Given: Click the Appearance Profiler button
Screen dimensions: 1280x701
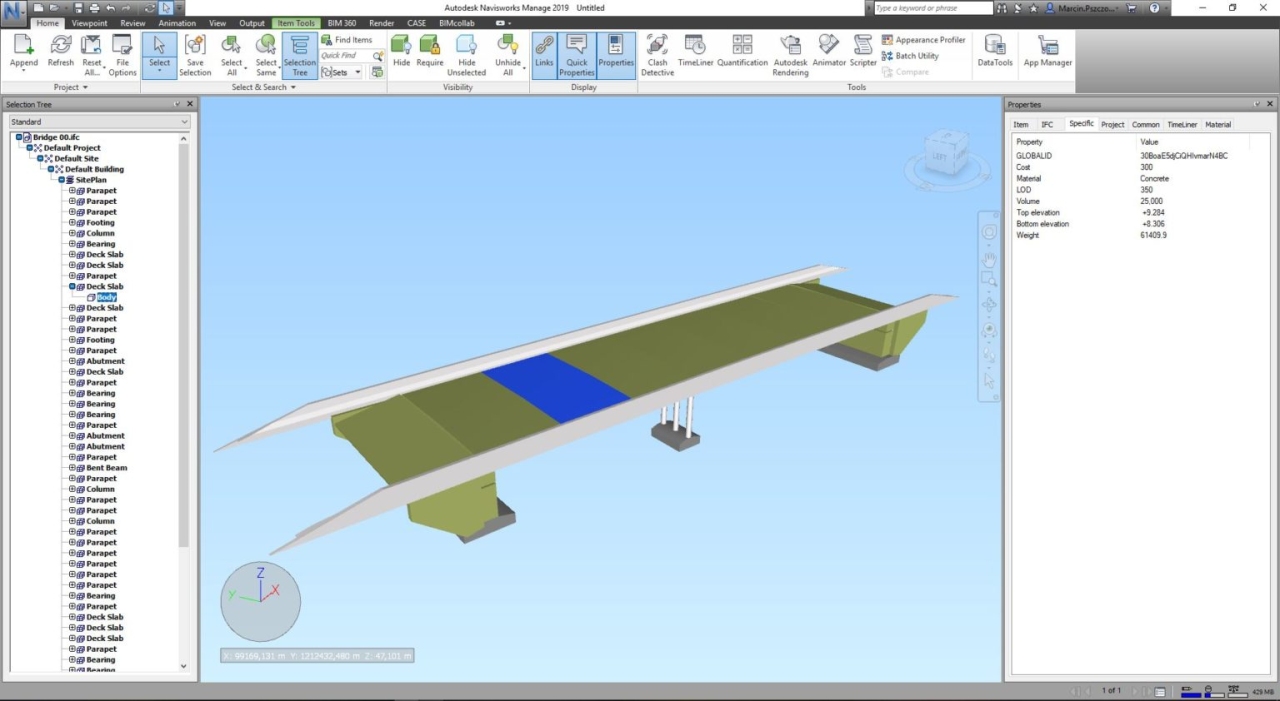Looking at the screenshot, I should tap(923, 40).
